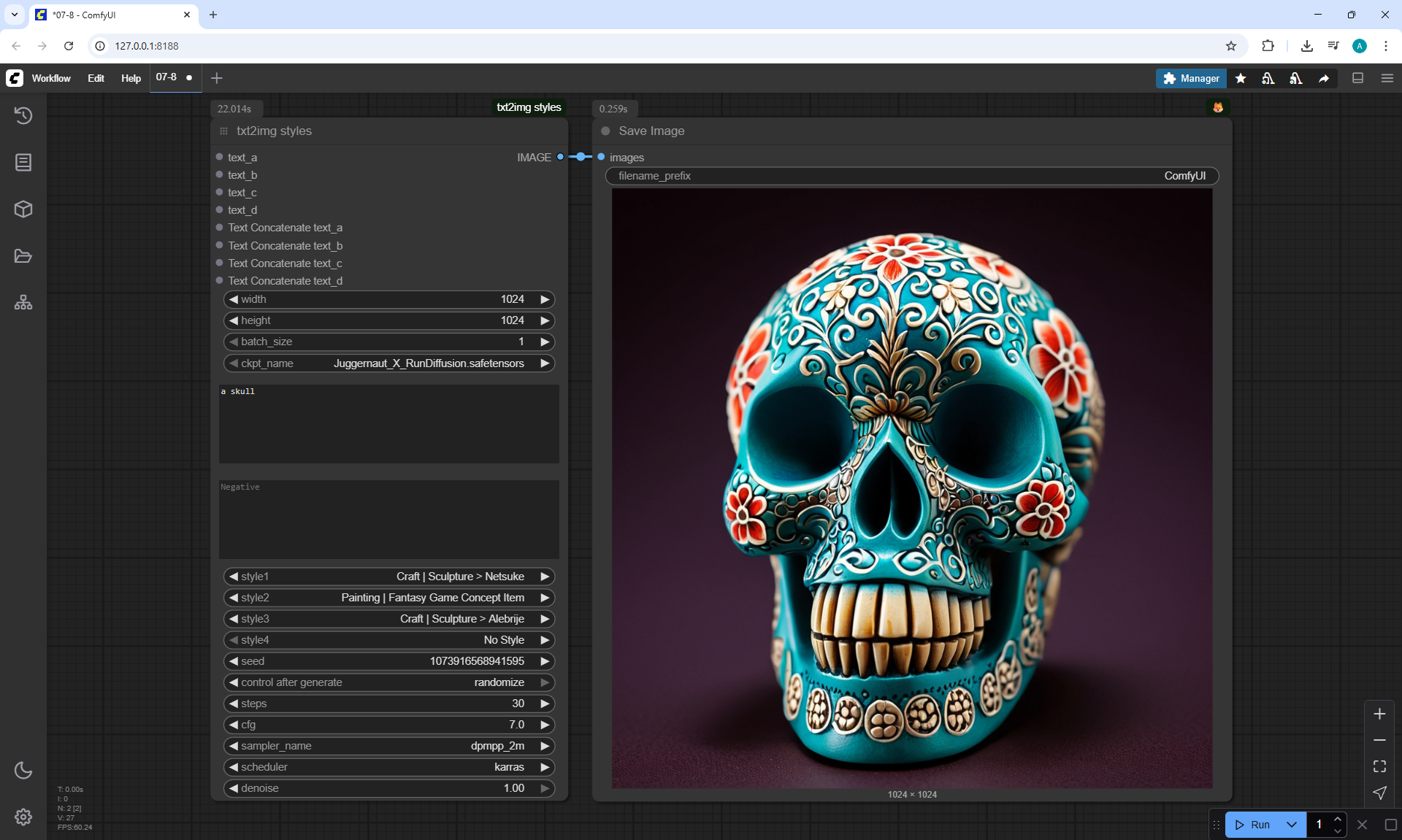
Task: Open the model library cube icon
Action: point(23,209)
